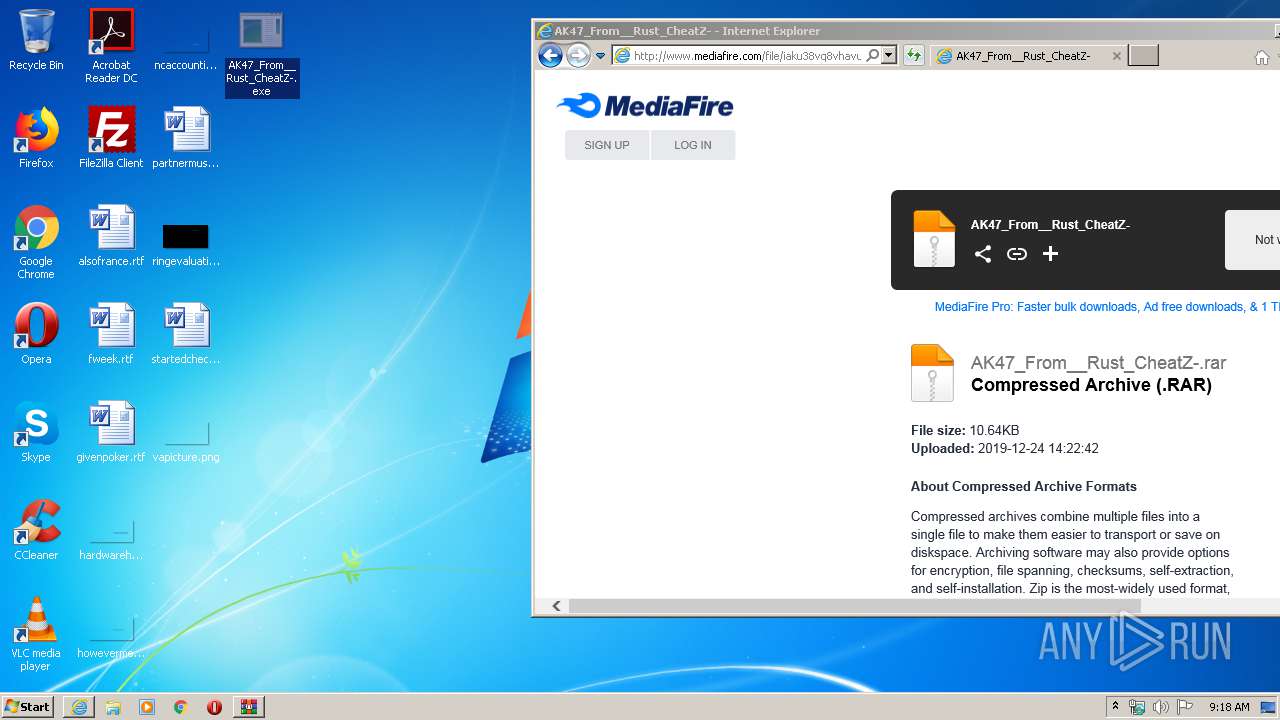Select the VLC media player shortcut
This screenshot has height=720, width=1280.
pyautogui.click(x=36, y=634)
